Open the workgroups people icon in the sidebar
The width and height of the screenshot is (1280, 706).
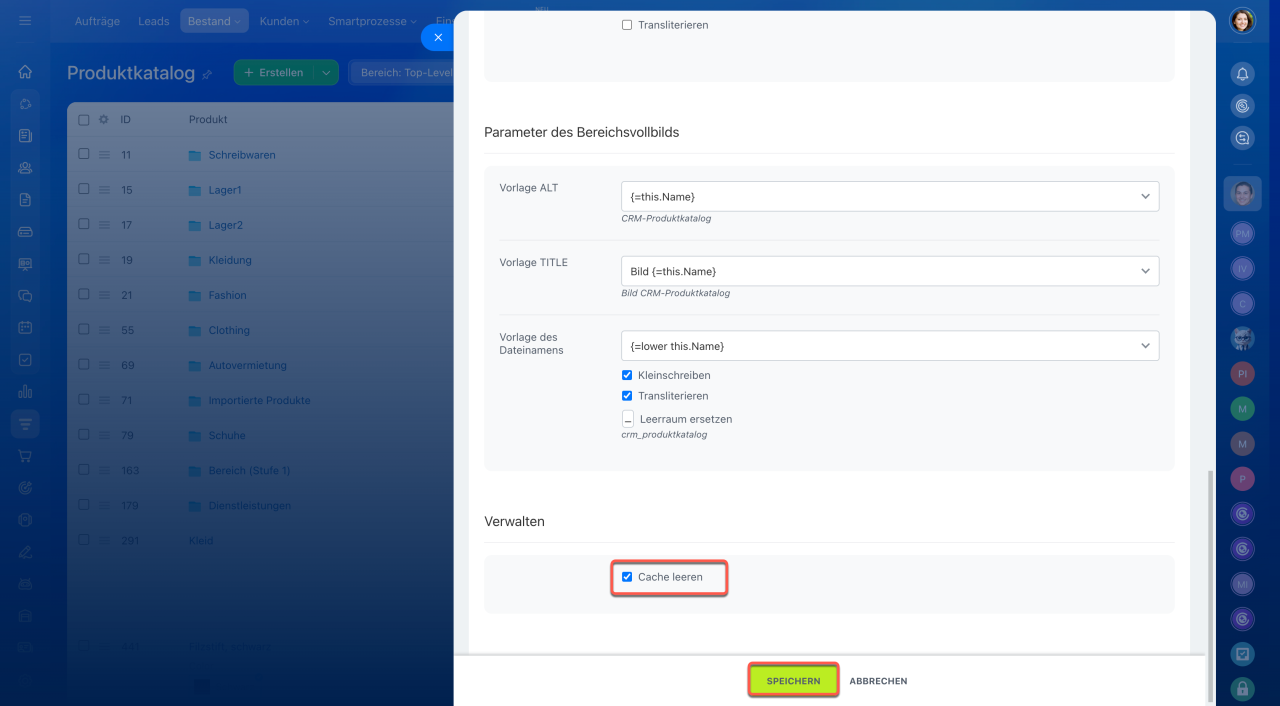[25, 168]
